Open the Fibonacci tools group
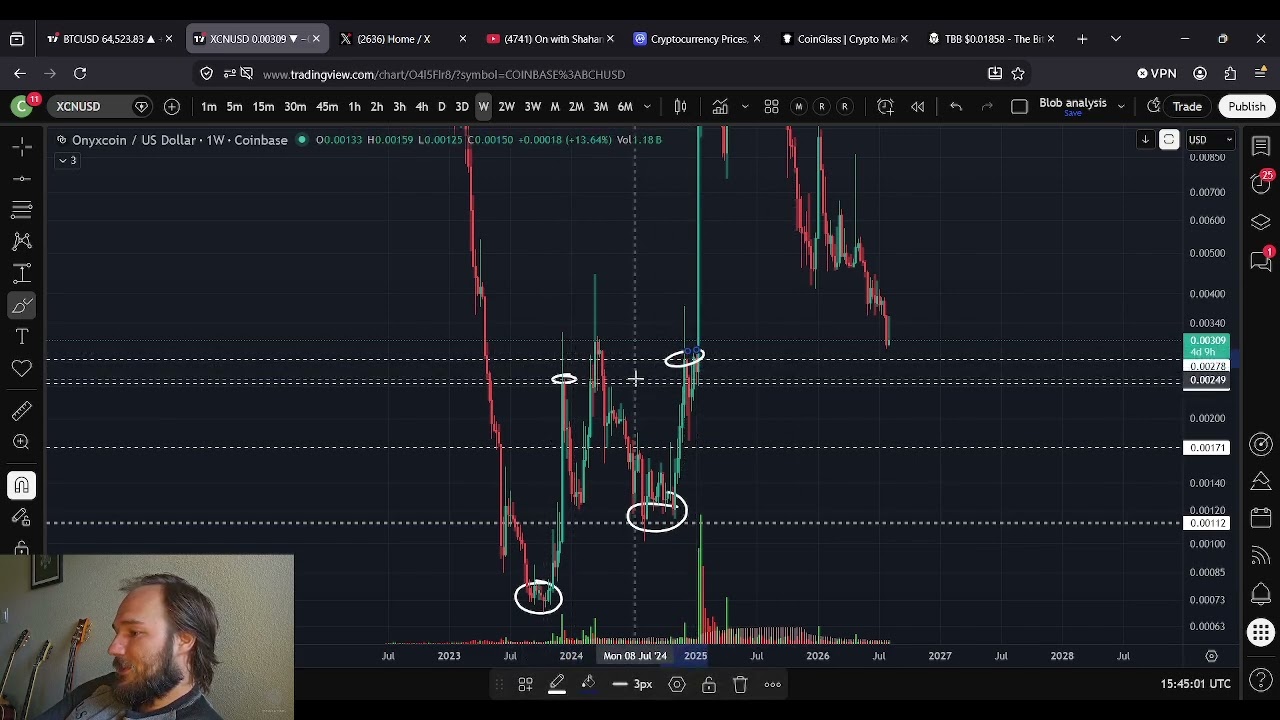 21,209
